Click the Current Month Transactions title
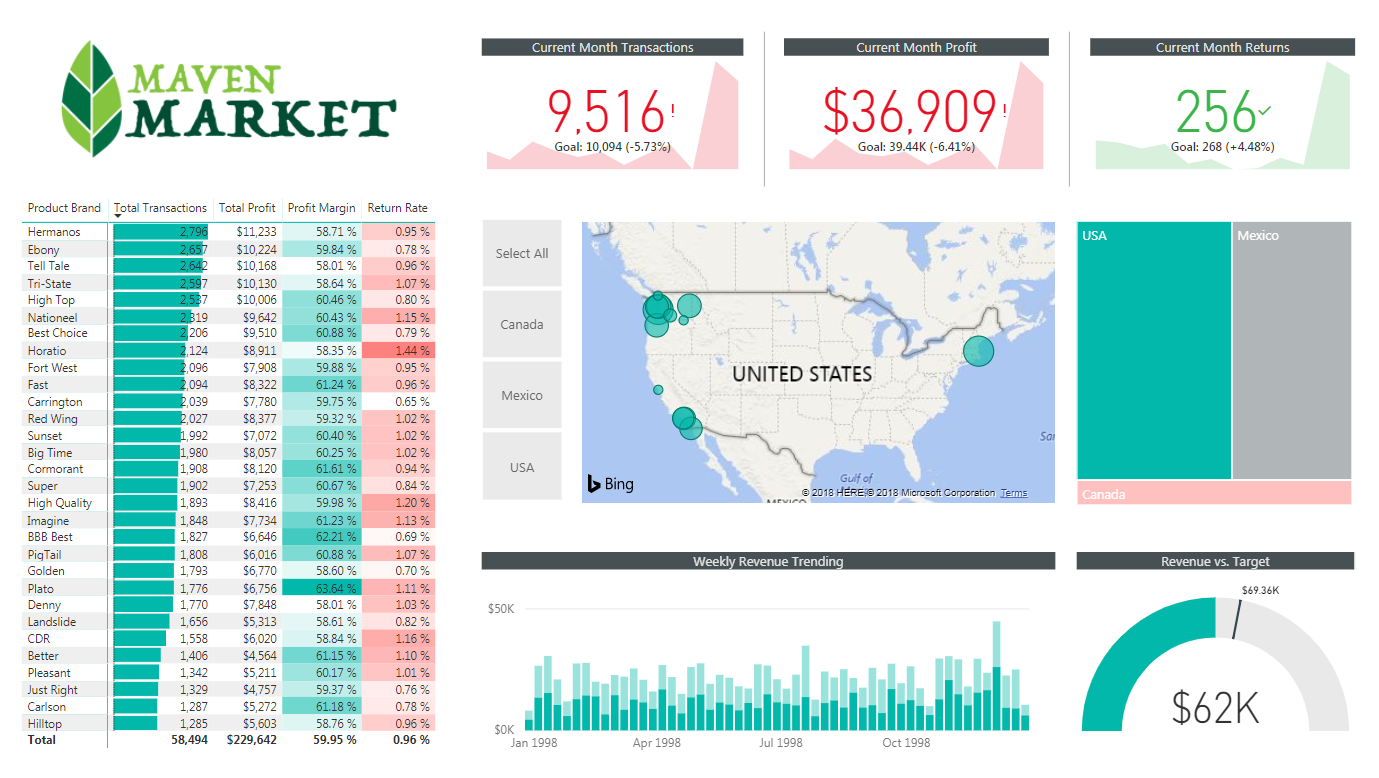 coord(612,47)
